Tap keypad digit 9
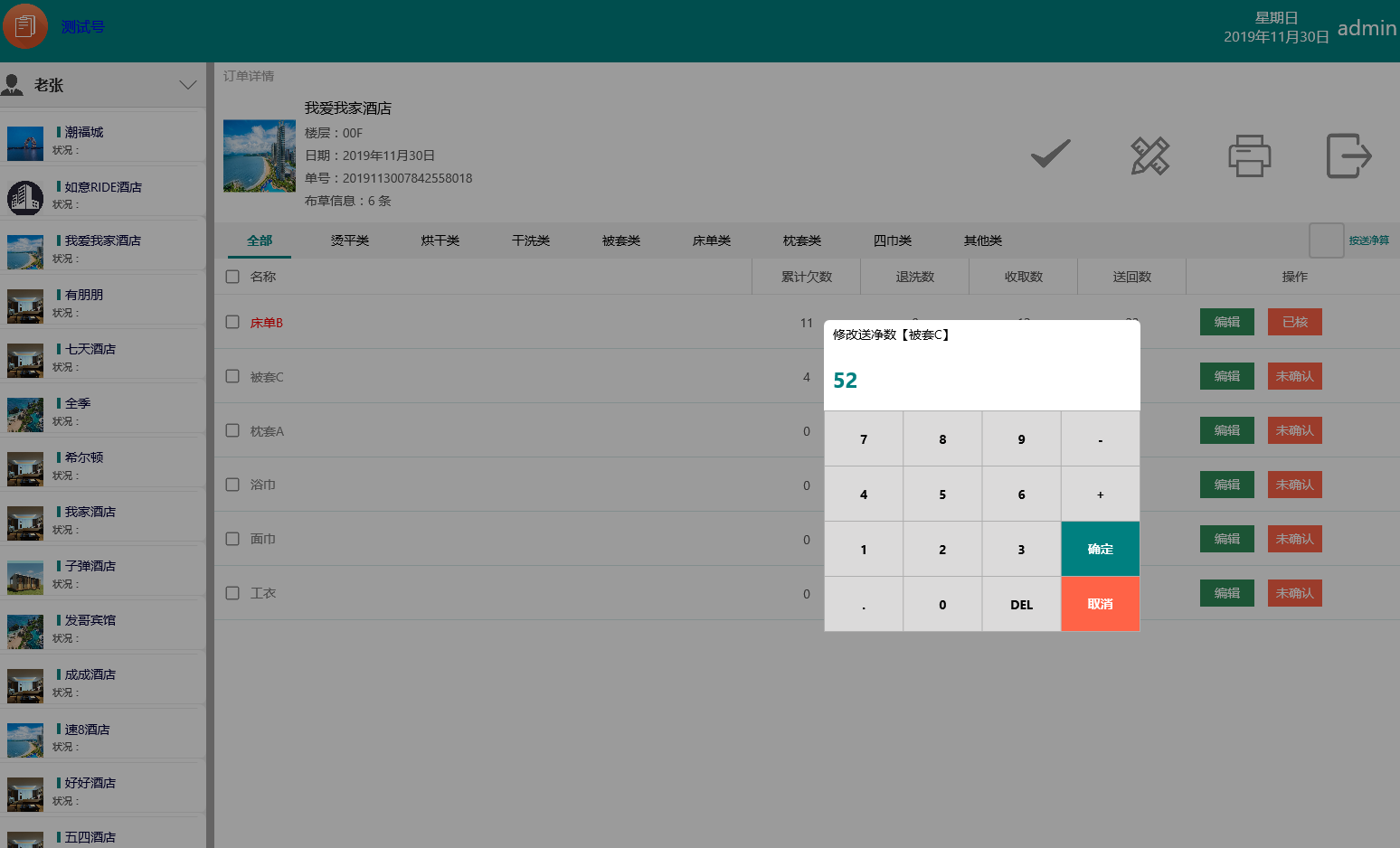The width and height of the screenshot is (1400, 848). click(x=1021, y=439)
